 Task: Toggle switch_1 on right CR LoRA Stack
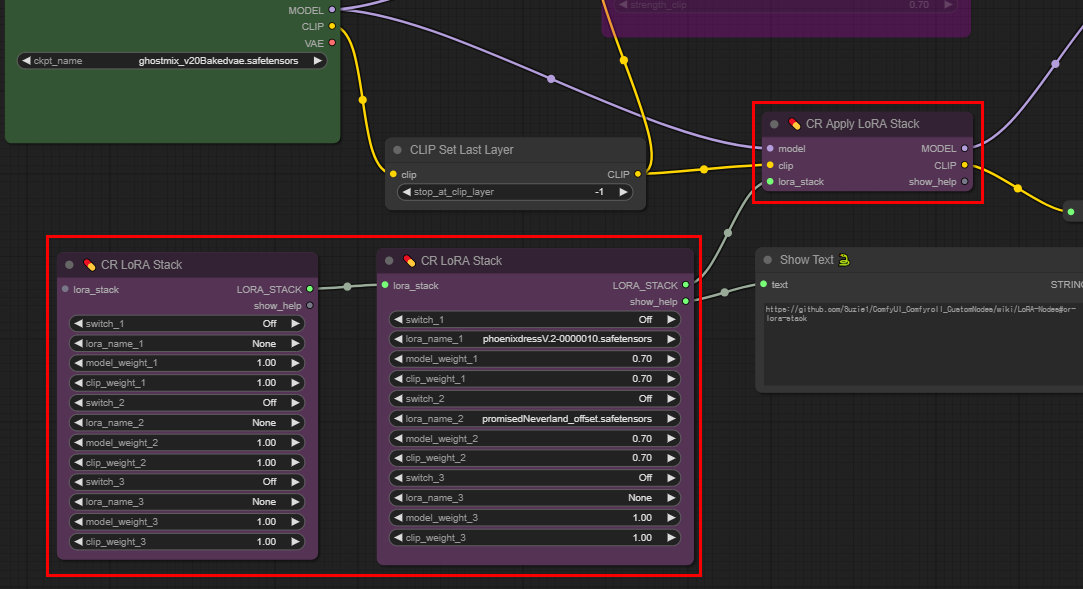(535, 320)
